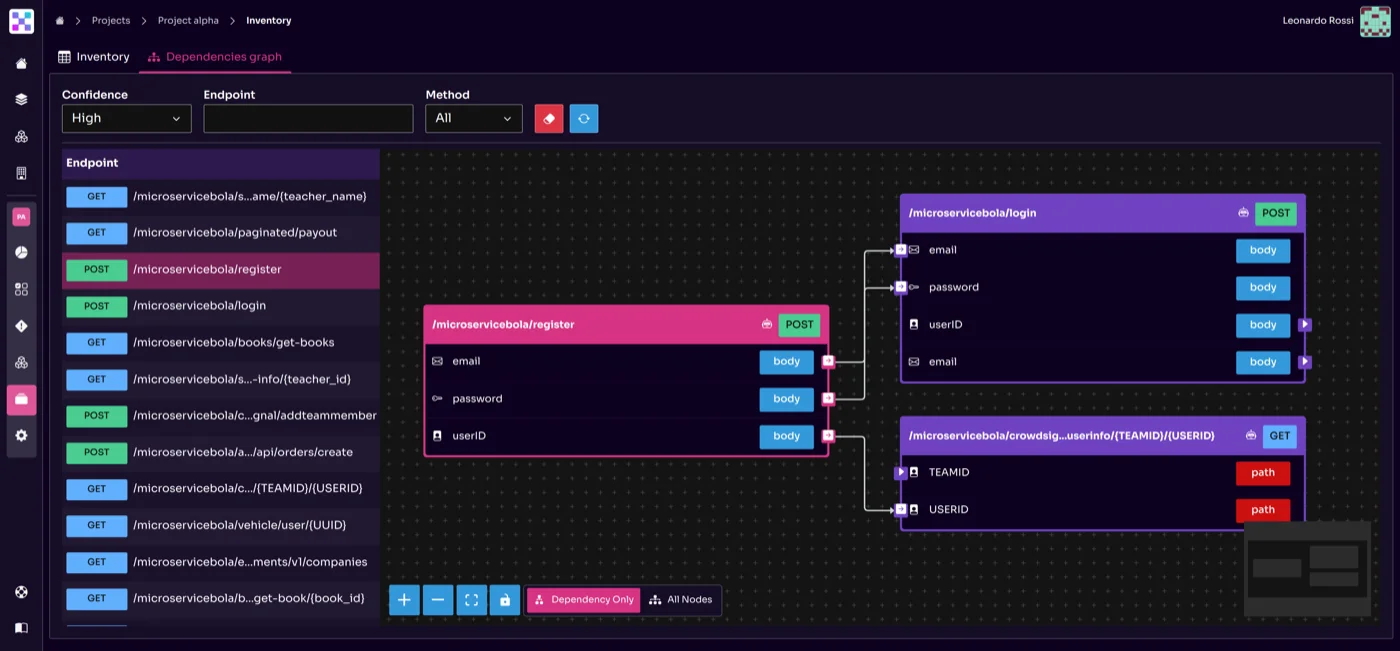Click the fit-to-view icon in the graph toolbar

point(471,600)
